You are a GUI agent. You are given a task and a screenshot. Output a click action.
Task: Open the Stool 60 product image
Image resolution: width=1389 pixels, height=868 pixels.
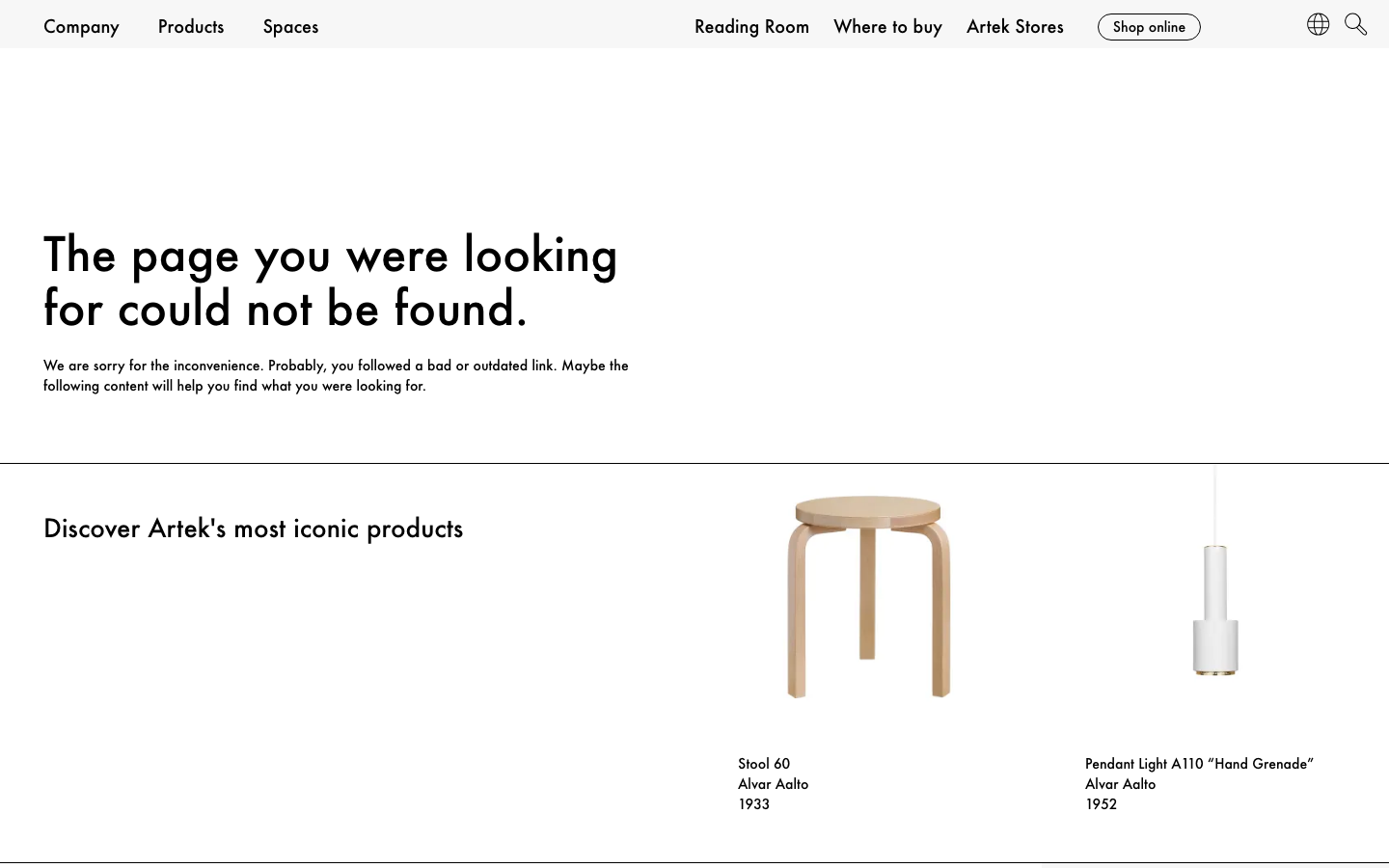pyautogui.click(x=868, y=597)
